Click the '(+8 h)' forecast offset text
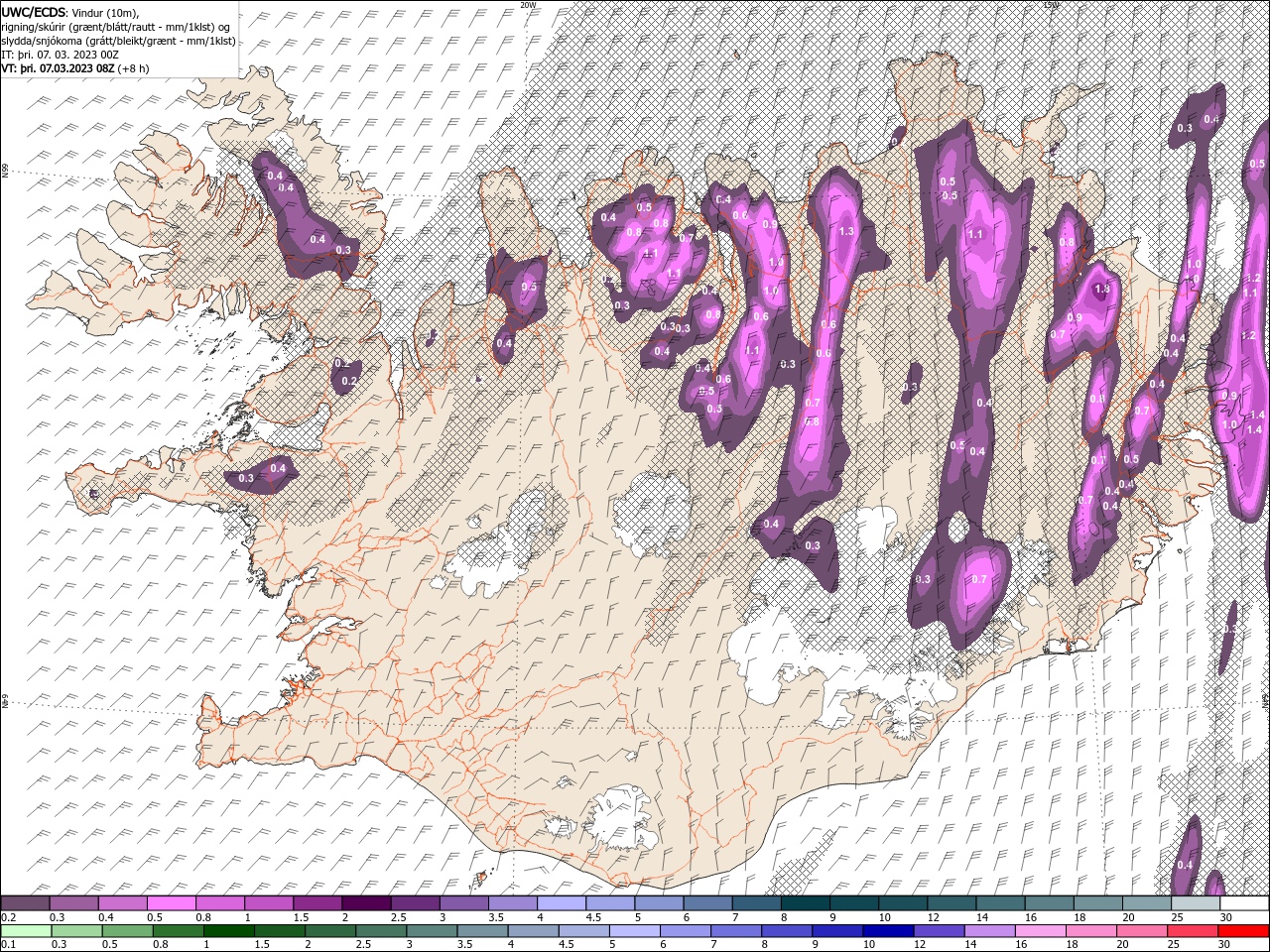The image size is (1270, 952). coord(133,68)
